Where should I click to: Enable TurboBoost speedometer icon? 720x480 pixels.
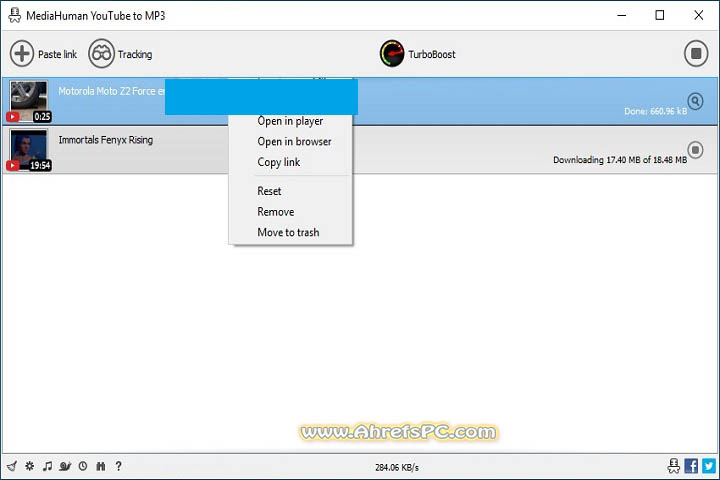click(392, 54)
